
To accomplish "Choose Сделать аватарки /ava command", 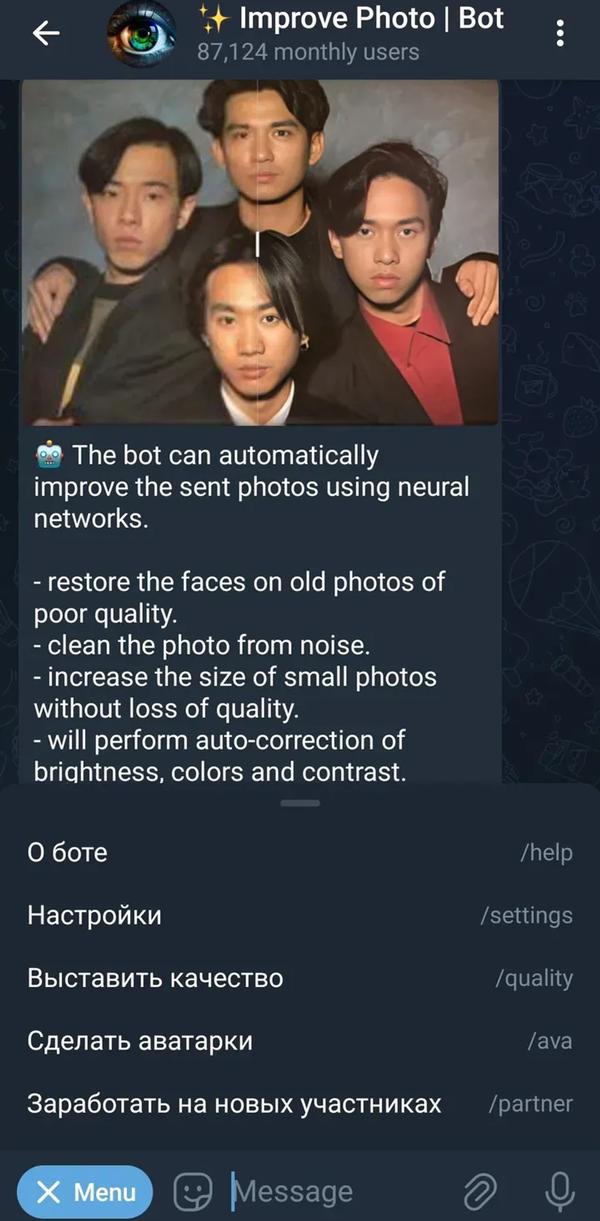I will click(300, 1041).
